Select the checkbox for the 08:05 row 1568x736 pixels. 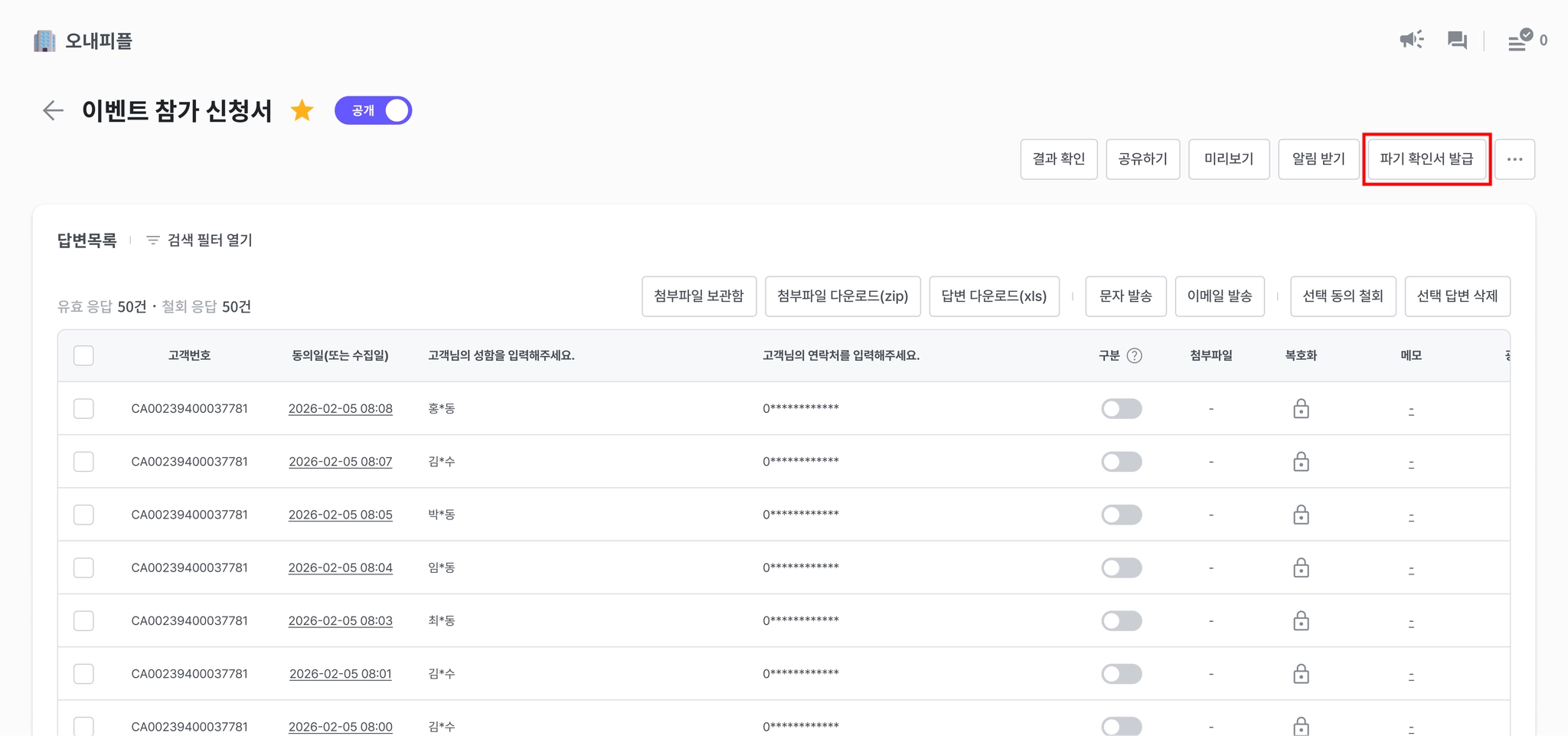83,515
